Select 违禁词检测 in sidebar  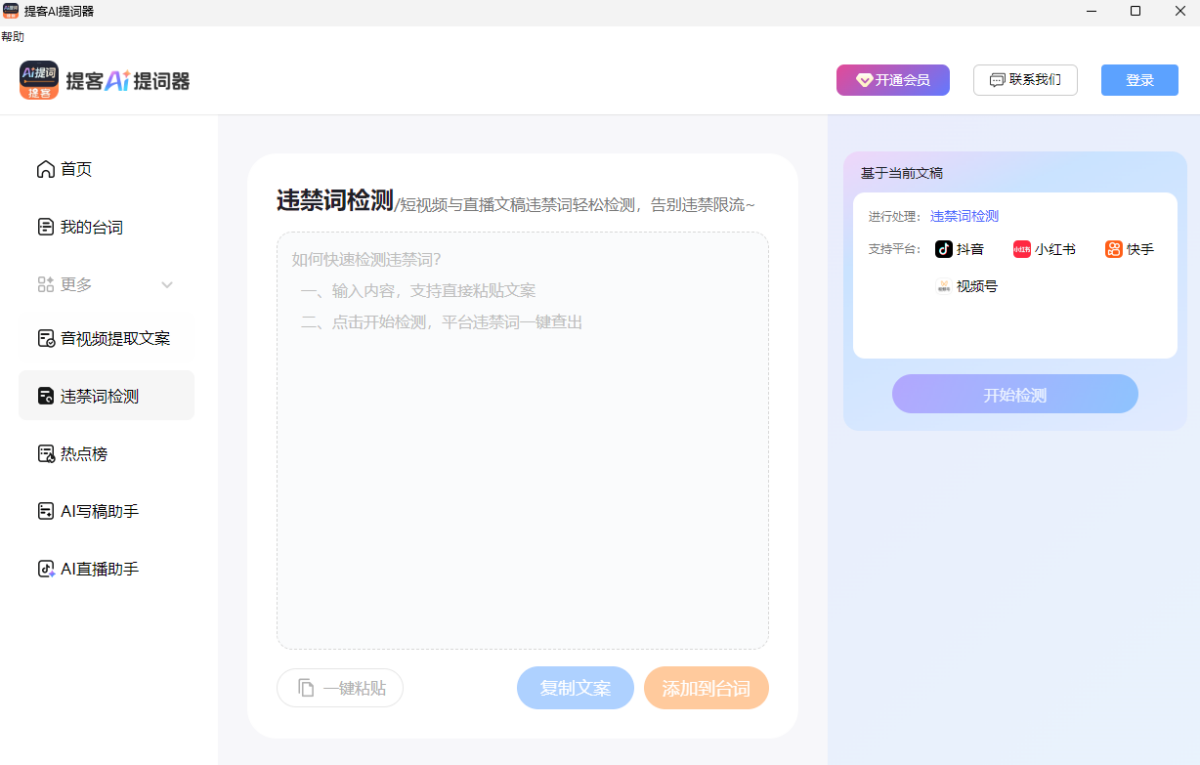tap(107, 396)
